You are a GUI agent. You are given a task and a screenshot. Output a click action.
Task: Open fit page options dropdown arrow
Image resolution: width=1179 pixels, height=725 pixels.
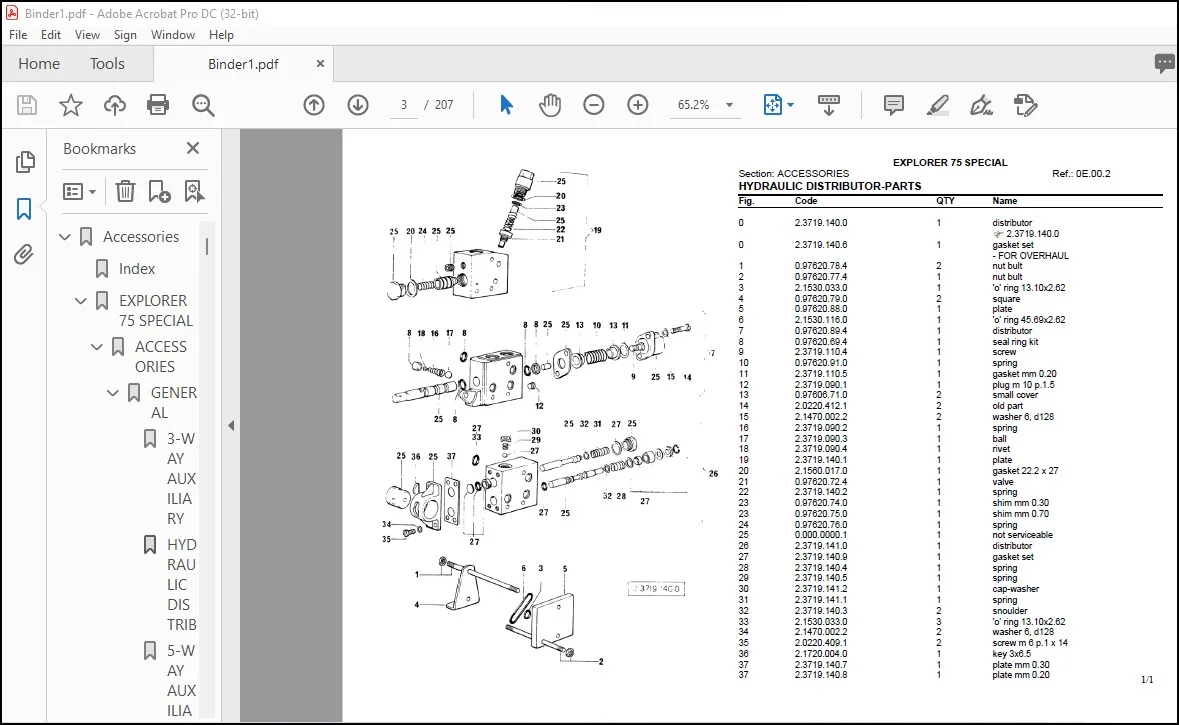click(x=790, y=105)
